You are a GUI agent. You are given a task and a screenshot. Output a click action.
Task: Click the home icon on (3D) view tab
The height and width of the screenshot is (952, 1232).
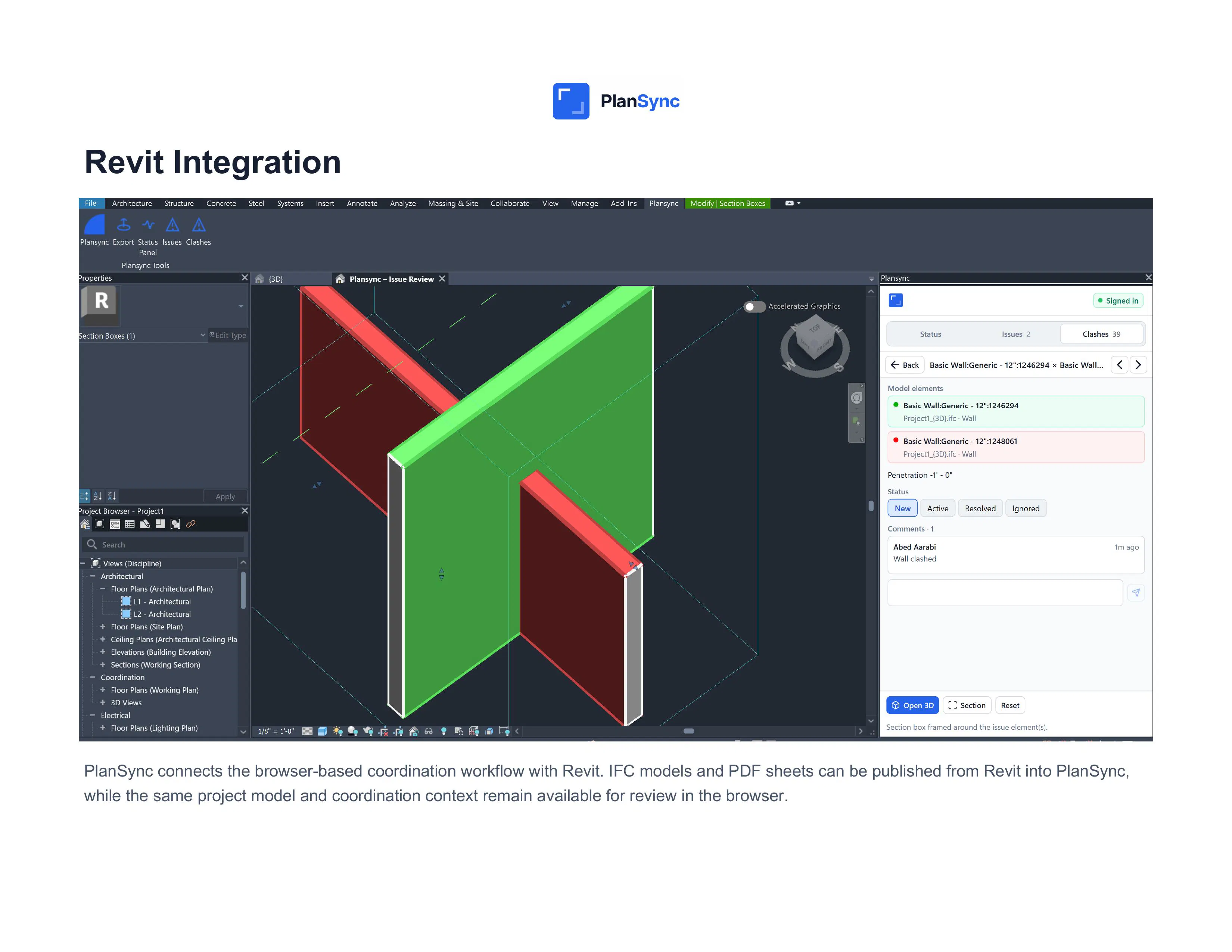259,279
